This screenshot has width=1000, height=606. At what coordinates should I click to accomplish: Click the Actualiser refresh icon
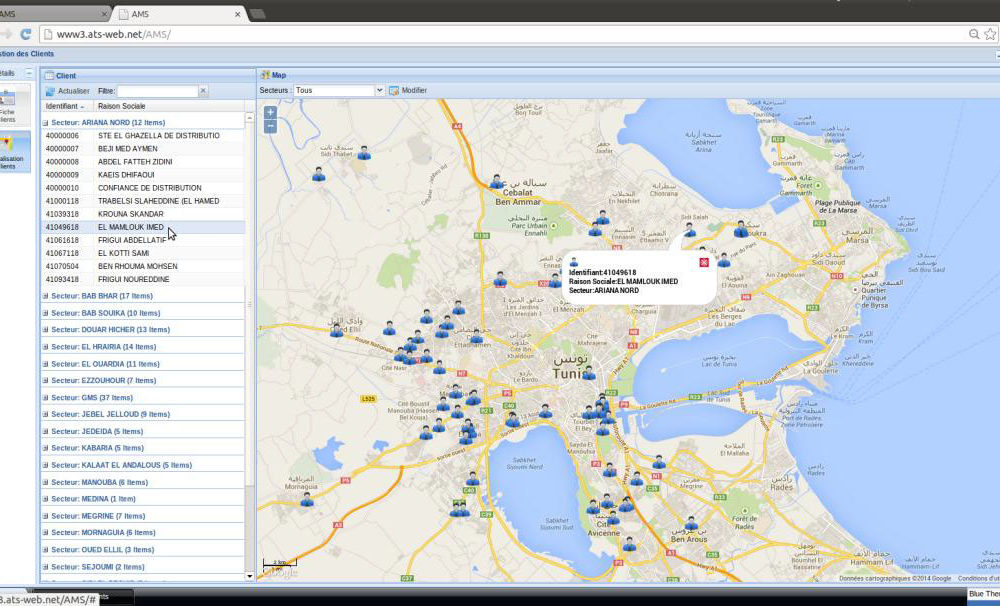50,91
